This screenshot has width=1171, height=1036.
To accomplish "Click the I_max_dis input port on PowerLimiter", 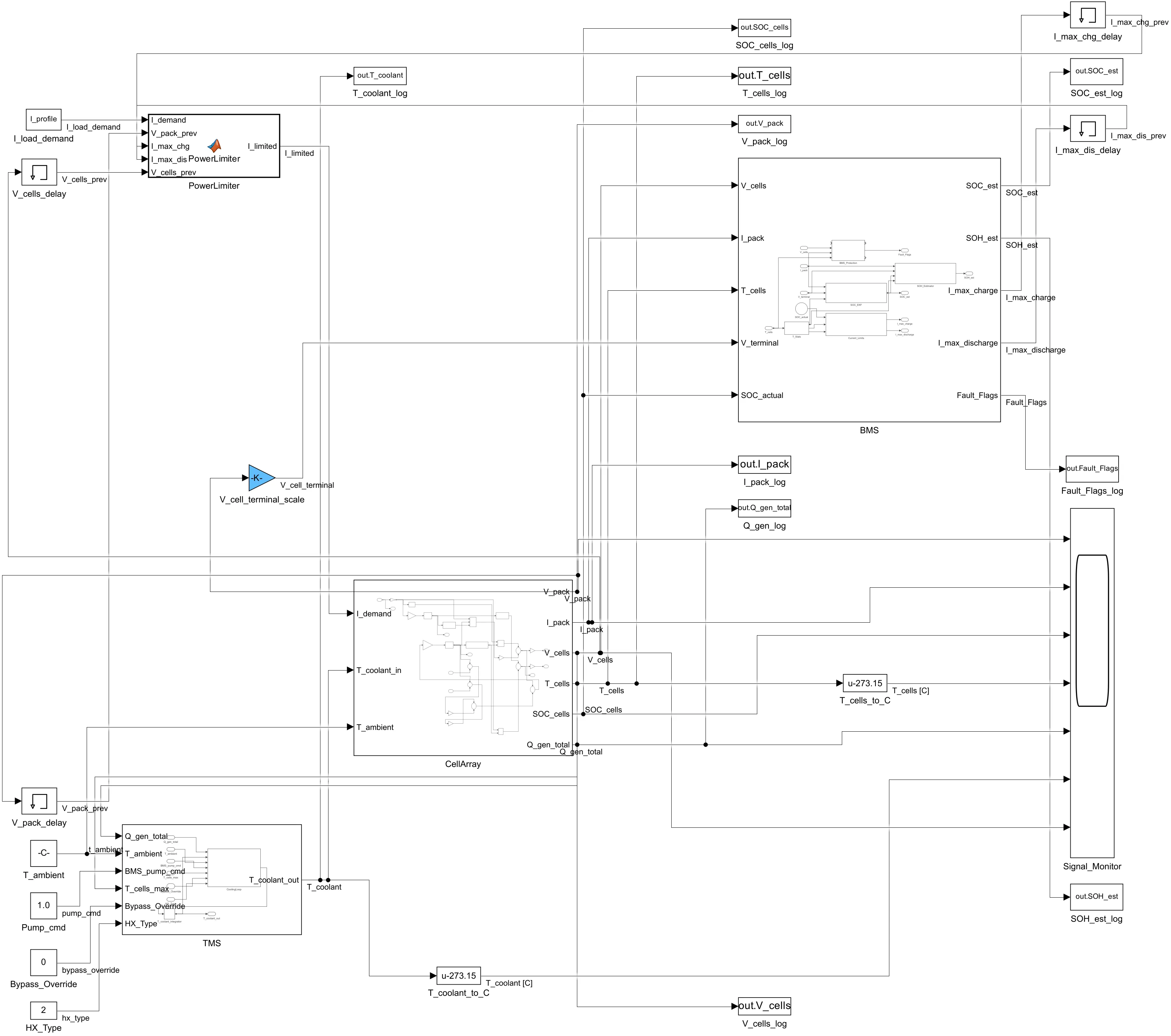I will (169, 160).
